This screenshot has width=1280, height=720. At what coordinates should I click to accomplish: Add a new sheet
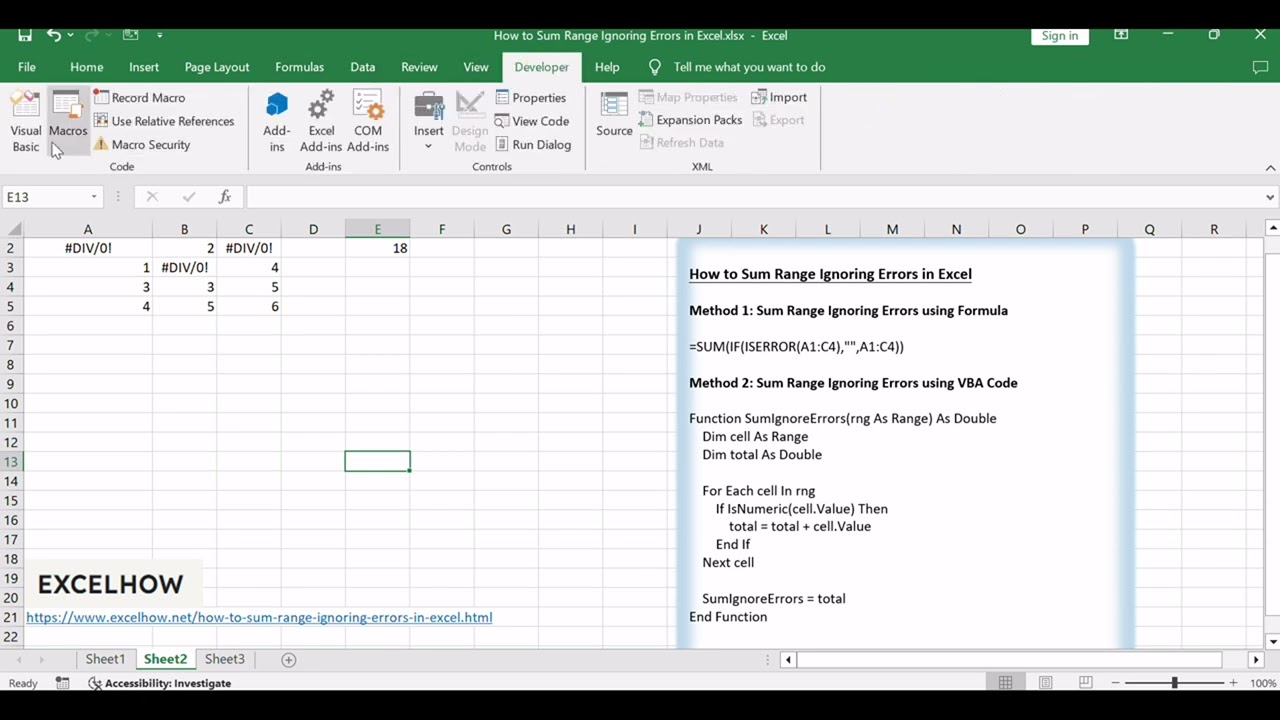[289, 659]
